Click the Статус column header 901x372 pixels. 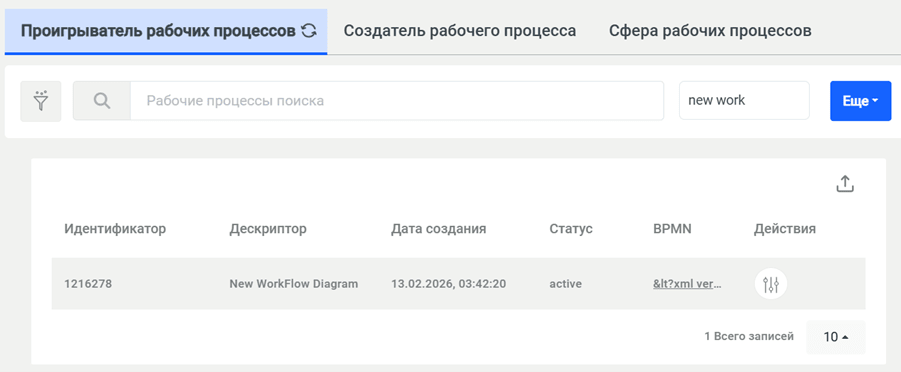click(571, 229)
